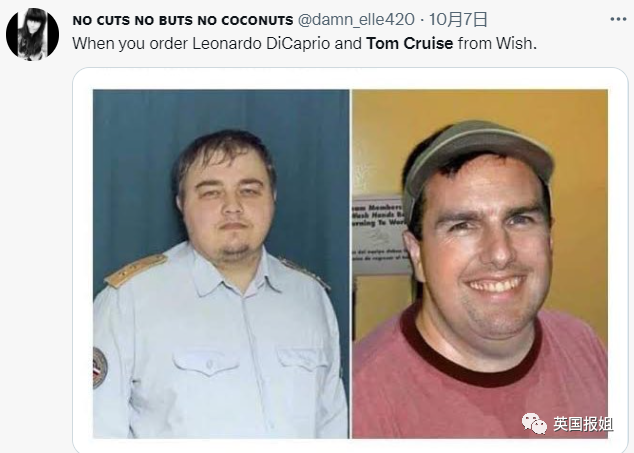
Task: Click the shoulder epaulette in left photo
Action: point(135,270)
